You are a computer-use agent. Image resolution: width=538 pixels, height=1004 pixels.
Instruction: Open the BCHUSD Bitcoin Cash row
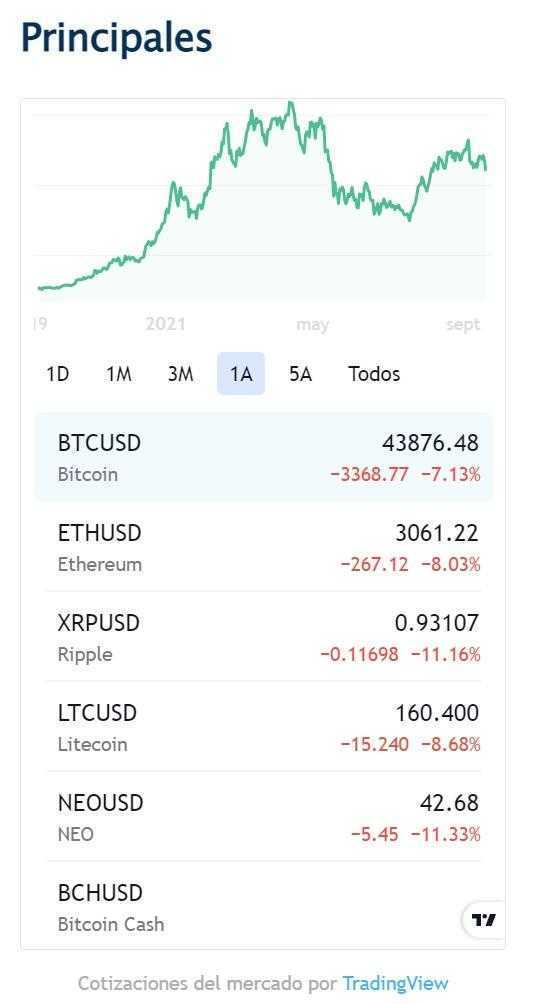pyautogui.click(x=263, y=905)
